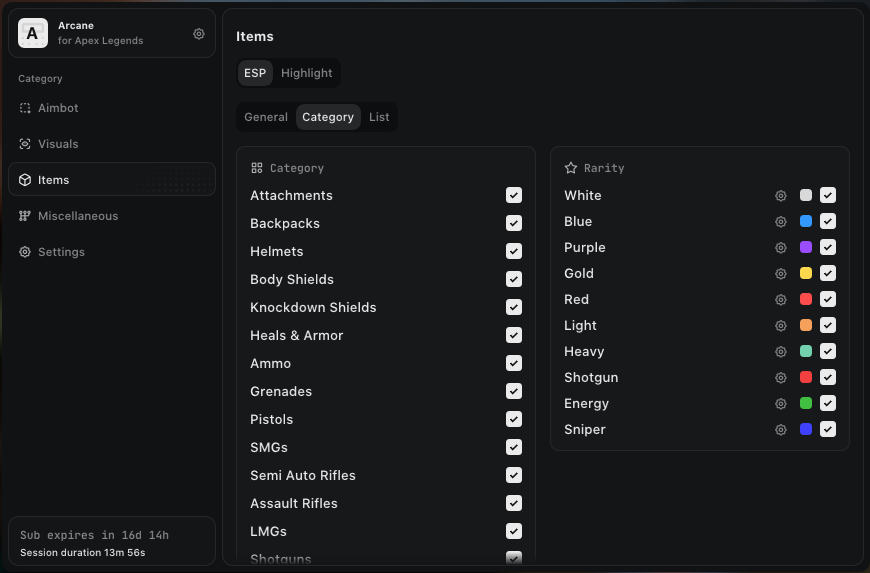Uncheck the Attachments category checkbox
Image resolution: width=870 pixels, height=573 pixels.
pyautogui.click(x=514, y=195)
